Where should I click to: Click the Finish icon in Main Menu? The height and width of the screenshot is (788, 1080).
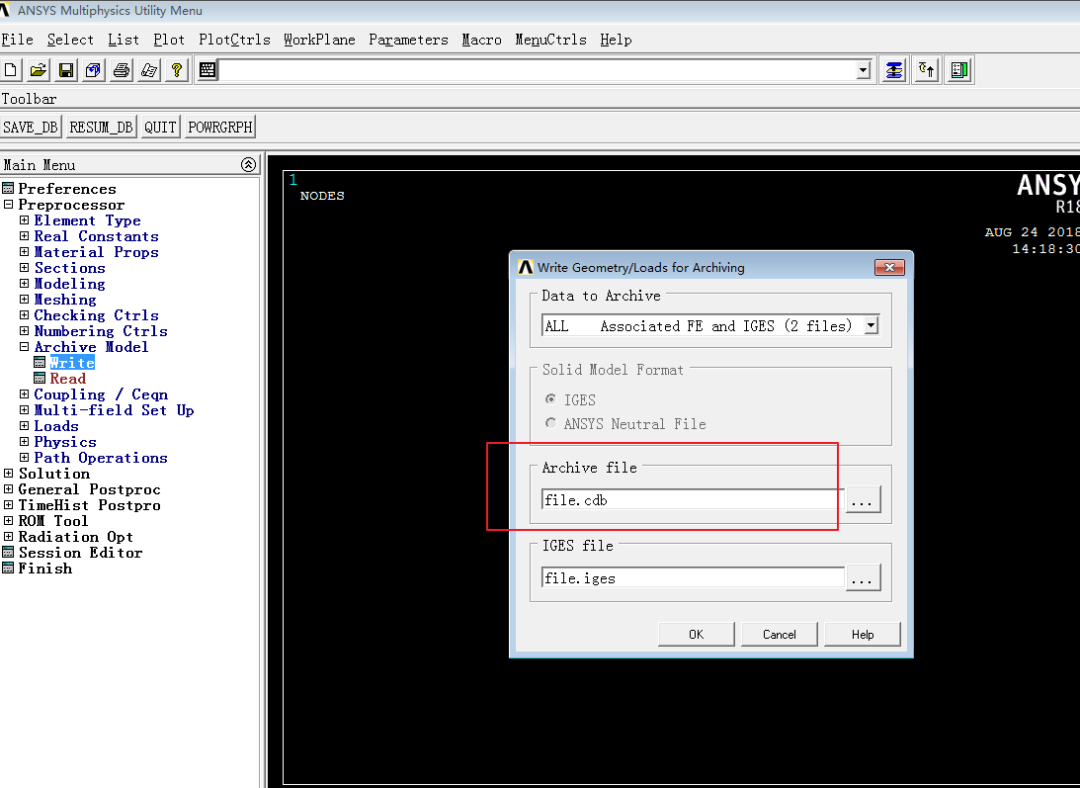click(8, 568)
